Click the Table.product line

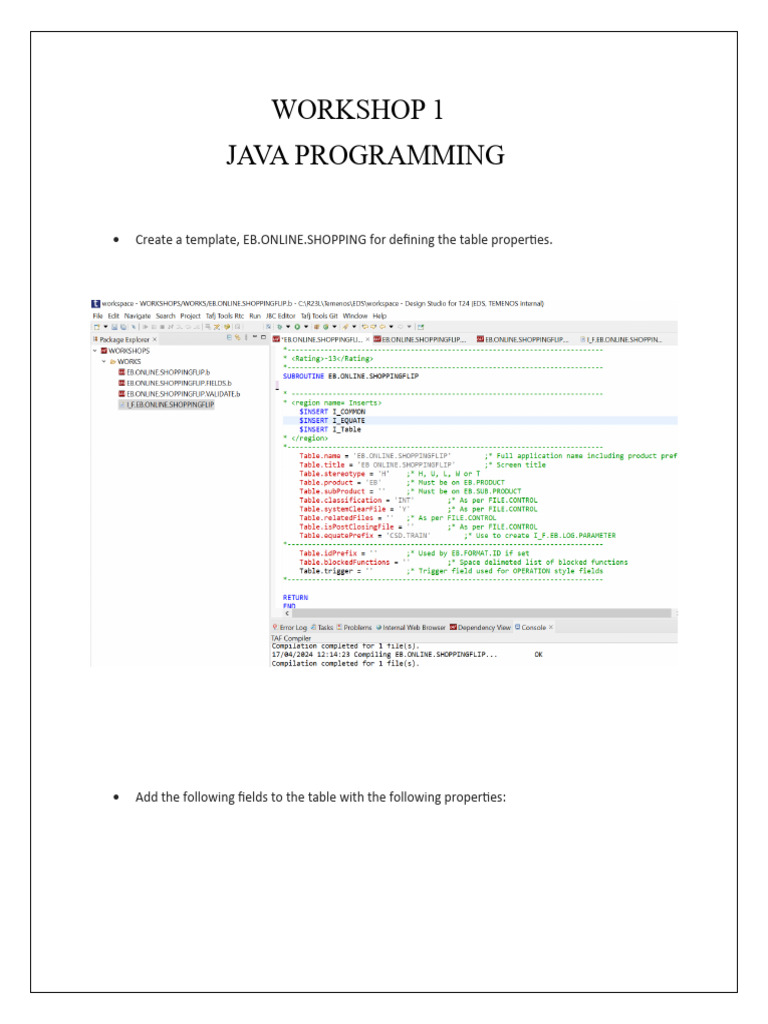tap(402, 483)
